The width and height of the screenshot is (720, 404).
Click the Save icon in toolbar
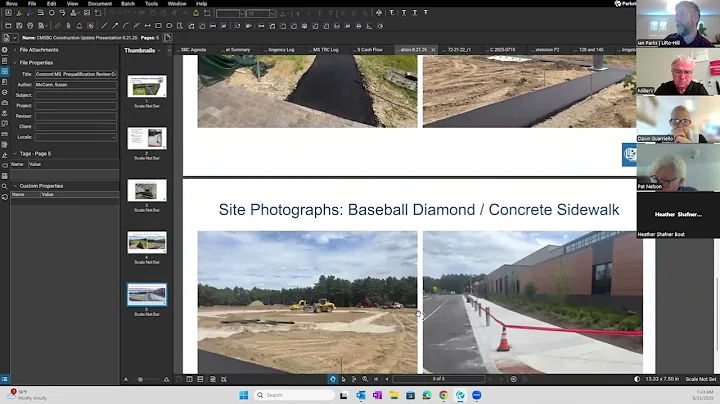(x=19, y=26)
